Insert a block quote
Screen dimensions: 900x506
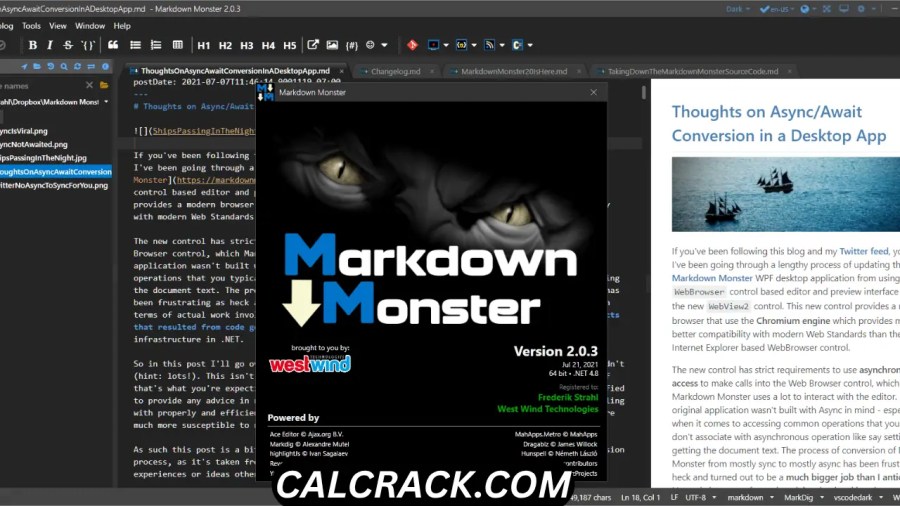[x=113, y=45]
